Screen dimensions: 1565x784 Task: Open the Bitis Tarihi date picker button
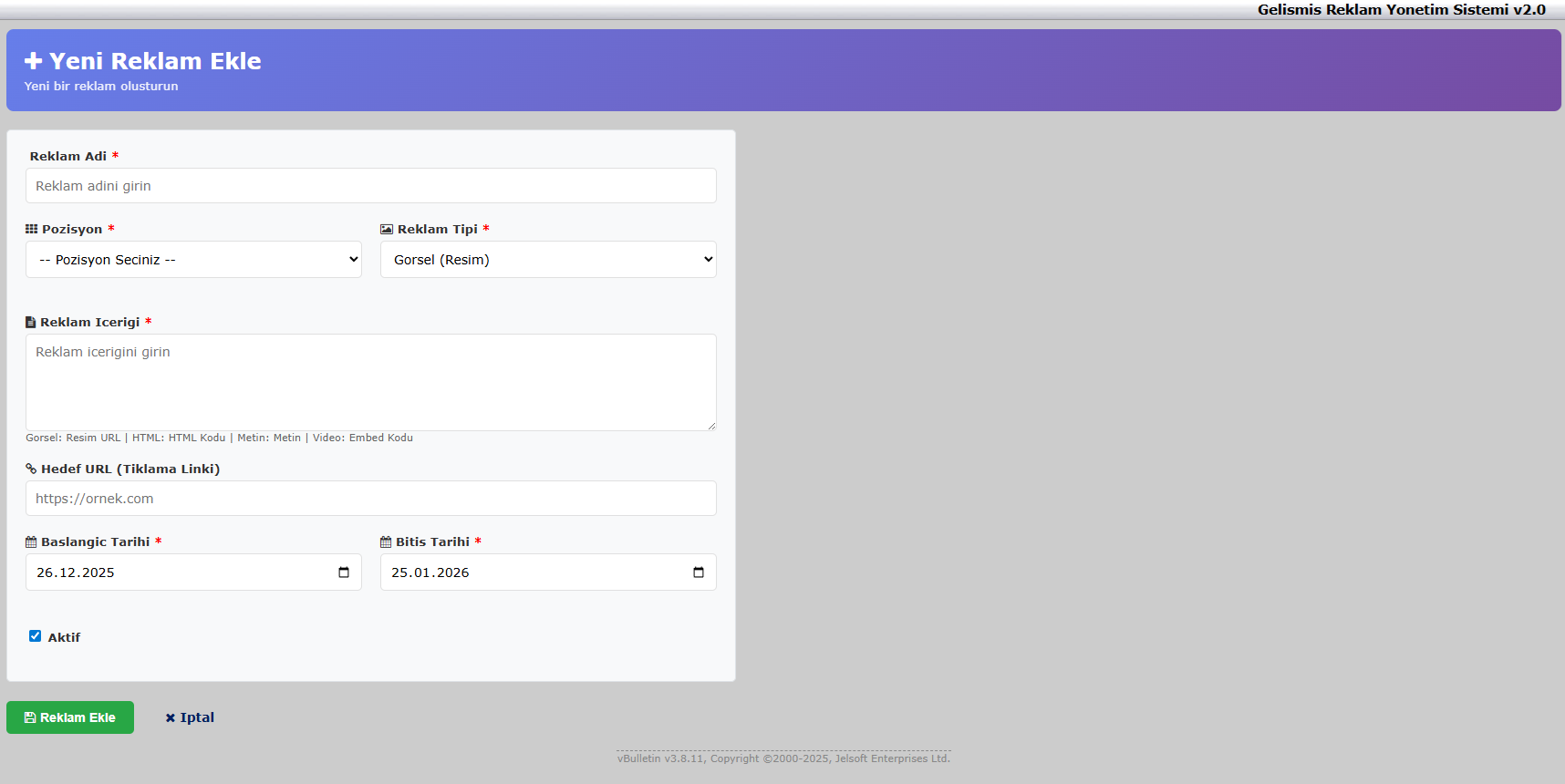[699, 573]
